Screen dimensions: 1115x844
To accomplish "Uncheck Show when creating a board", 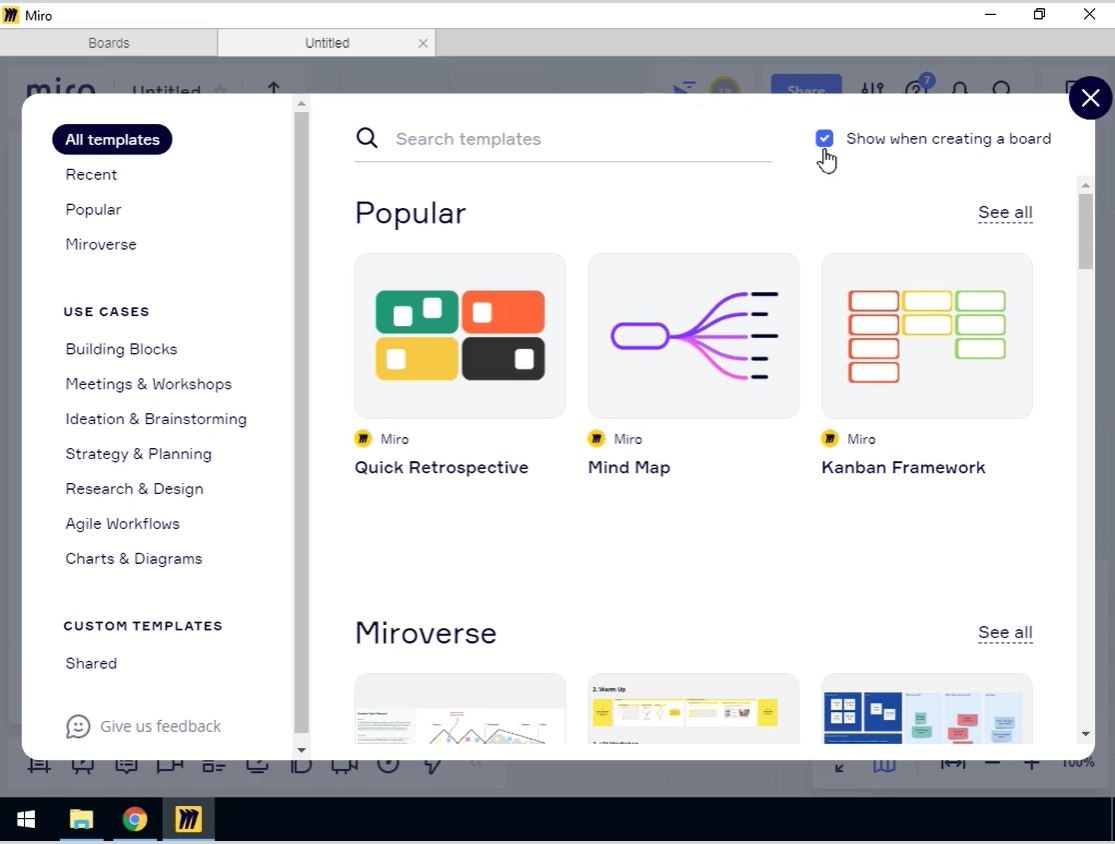I will pos(824,138).
